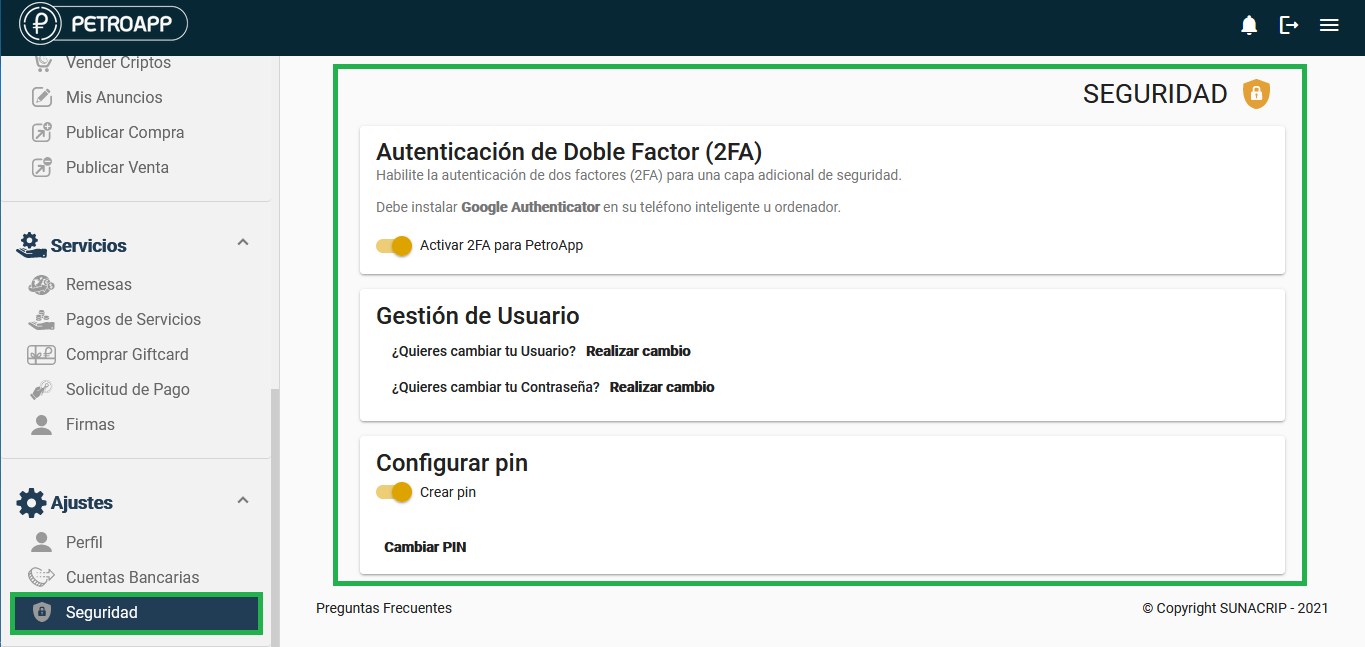Open Pagos de Servicios menu item

[x=133, y=319]
